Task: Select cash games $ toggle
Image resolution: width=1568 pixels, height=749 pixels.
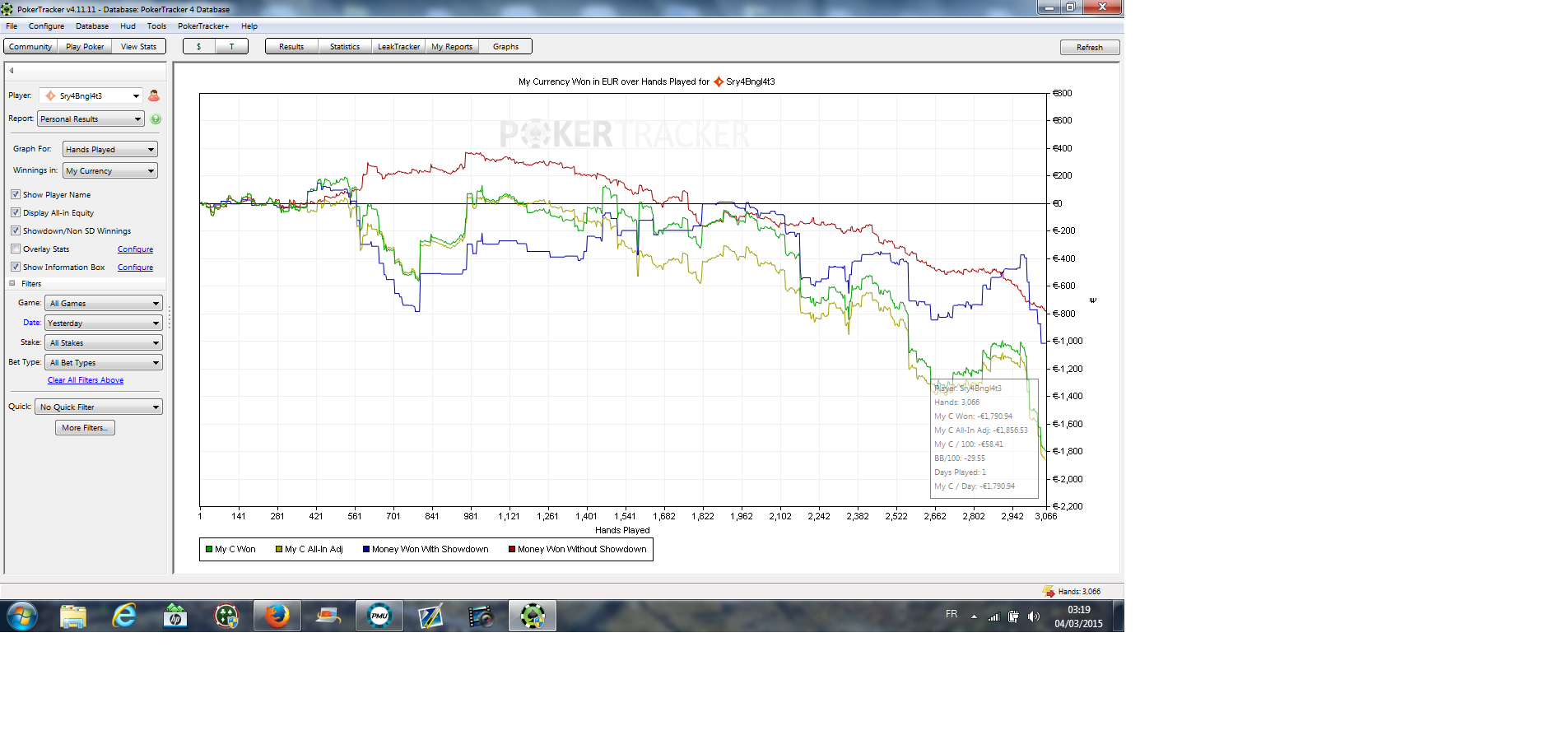Action: pos(199,47)
